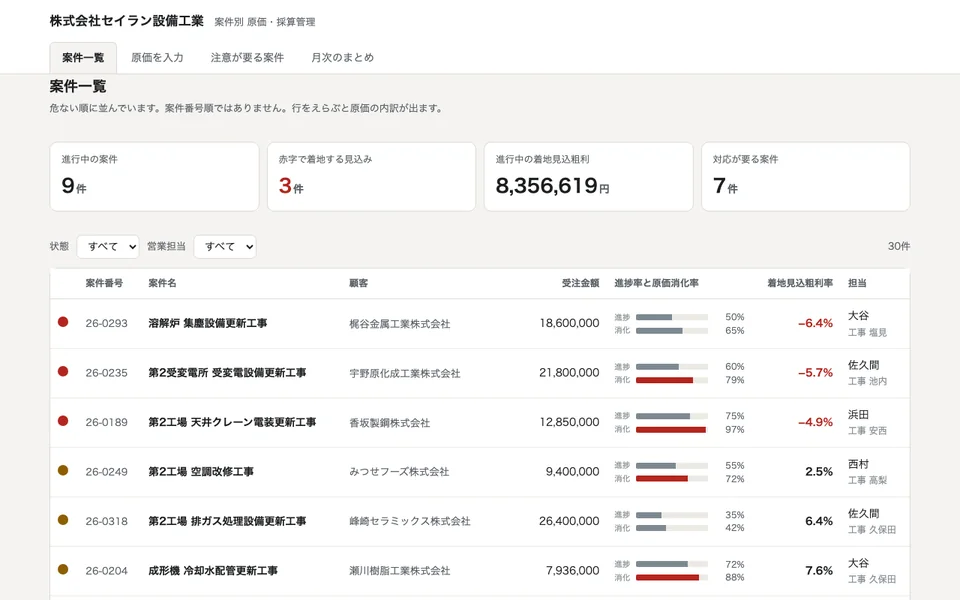Select the 赤字で着地する見込み card

pos(371,177)
